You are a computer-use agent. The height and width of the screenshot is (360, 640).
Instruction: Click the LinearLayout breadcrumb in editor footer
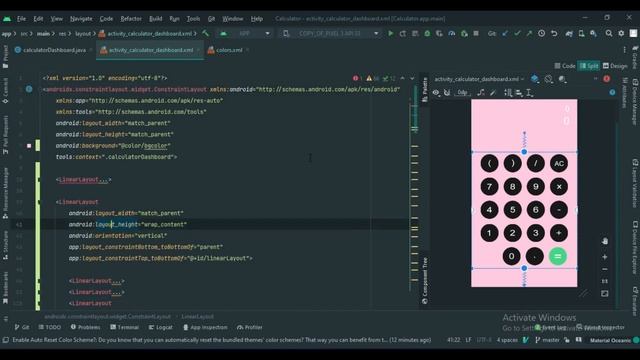[197, 317]
